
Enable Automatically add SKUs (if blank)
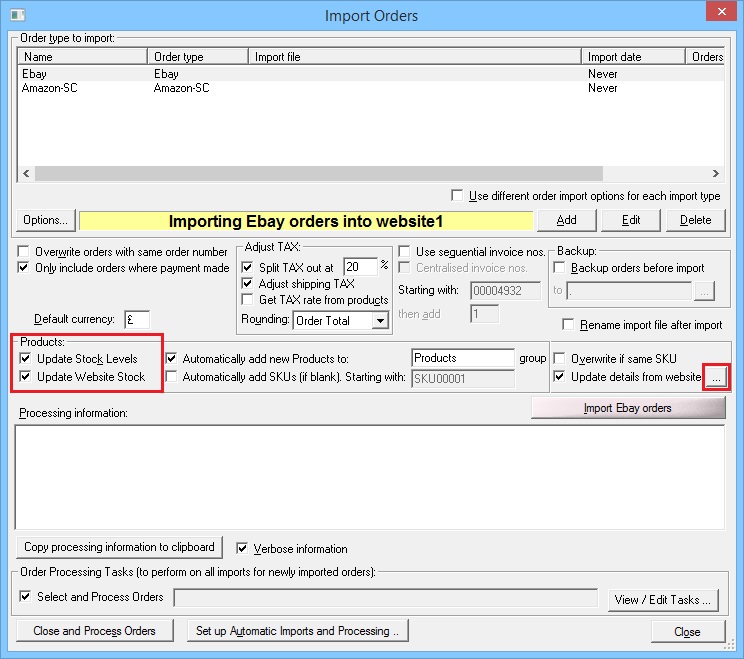pyautogui.click(x=171, y=376)
